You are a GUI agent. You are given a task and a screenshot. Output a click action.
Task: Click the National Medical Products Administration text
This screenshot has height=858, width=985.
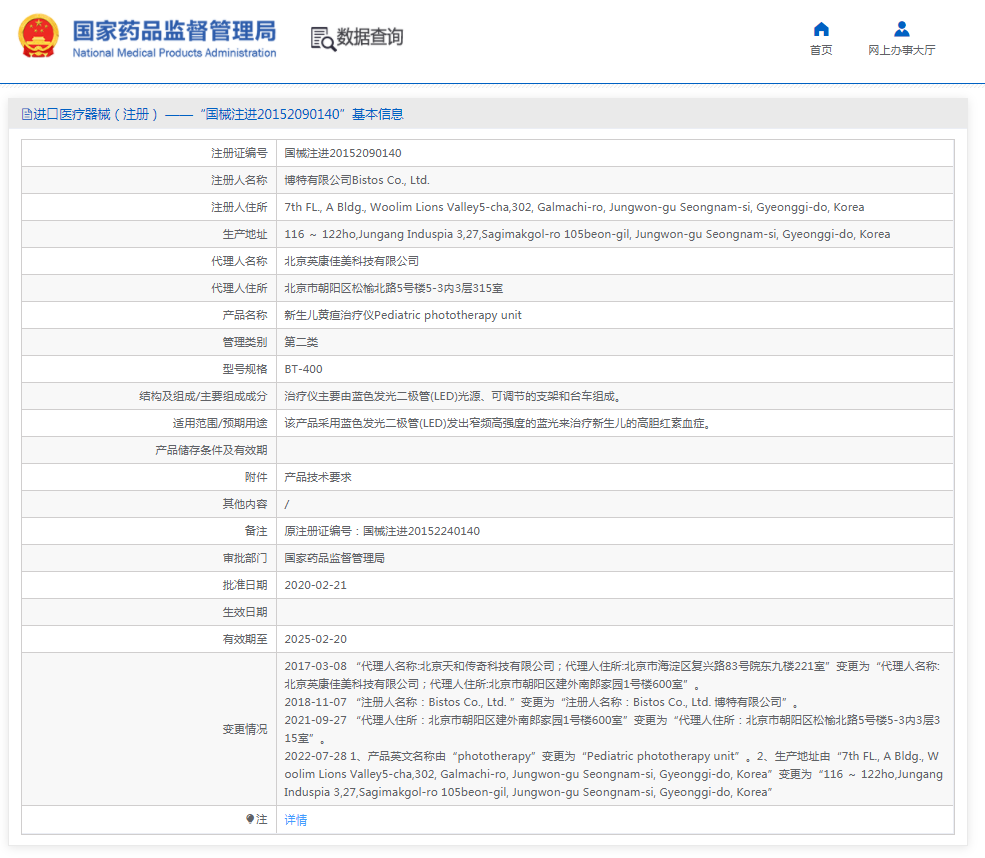point(174,53)
